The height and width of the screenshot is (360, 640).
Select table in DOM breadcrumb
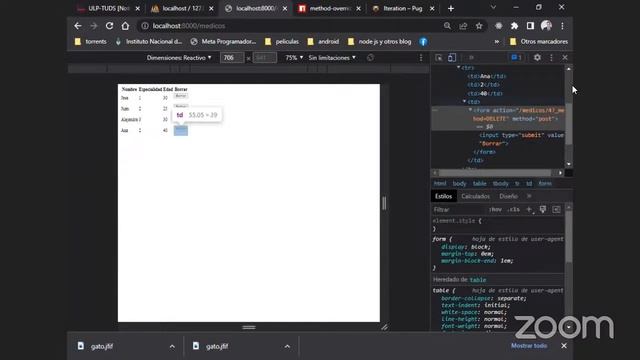coord(480,184)
